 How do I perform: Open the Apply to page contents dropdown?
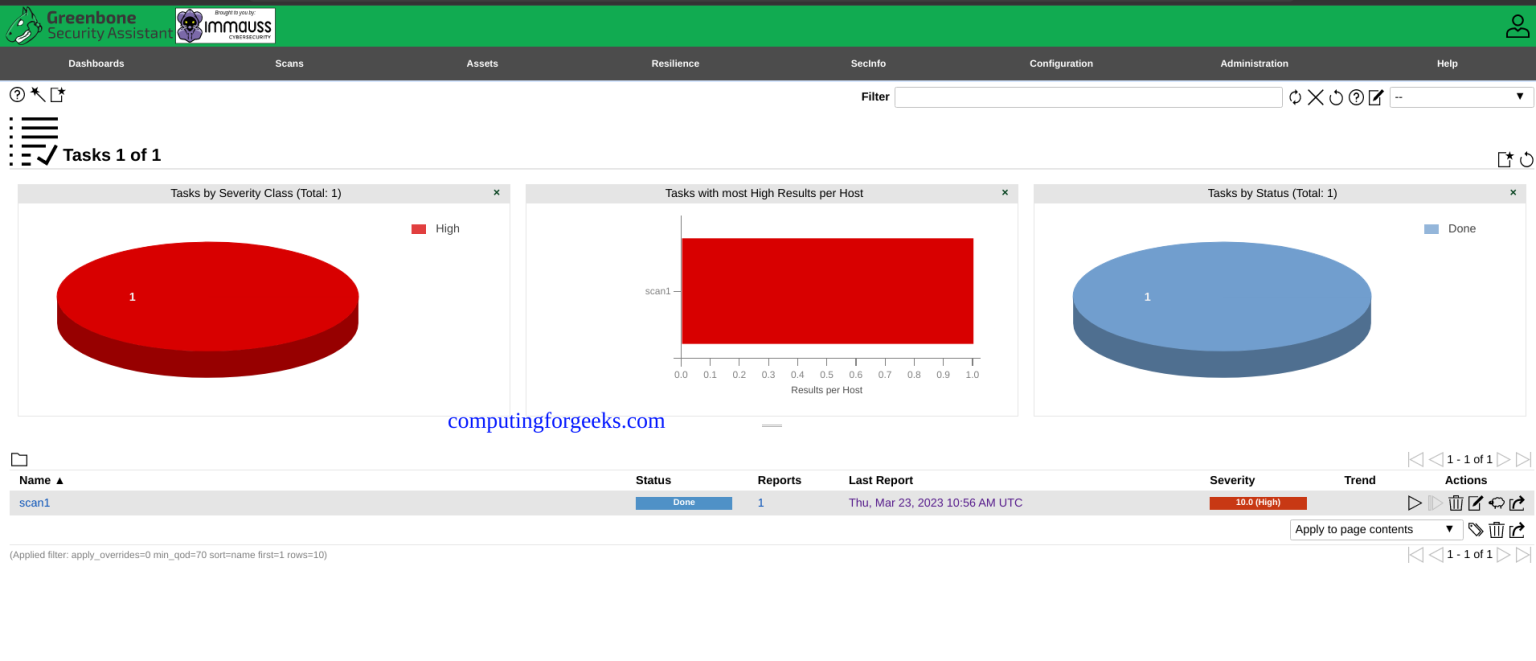(1375, 529)
